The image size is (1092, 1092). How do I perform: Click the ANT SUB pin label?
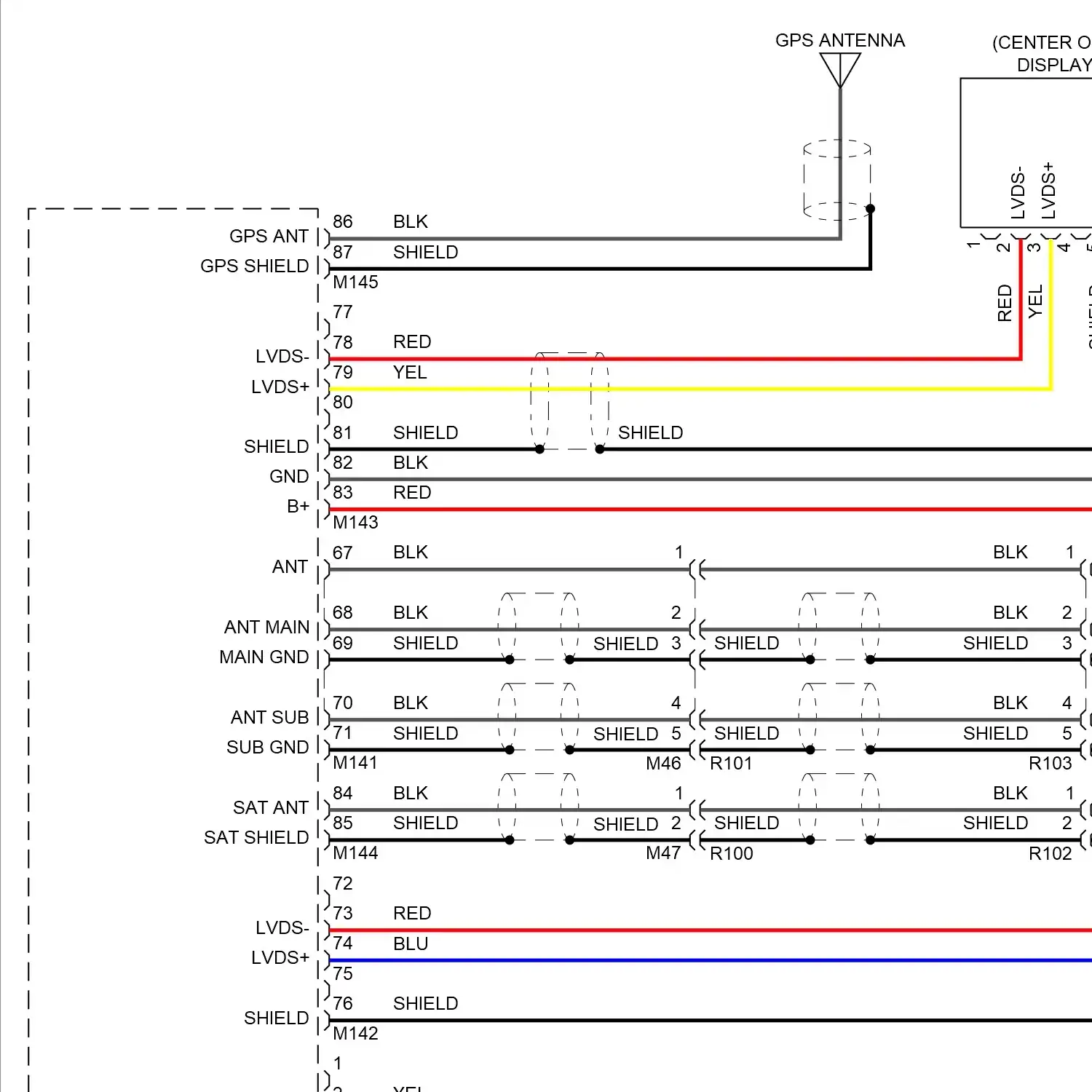click(x=270, y=717)
